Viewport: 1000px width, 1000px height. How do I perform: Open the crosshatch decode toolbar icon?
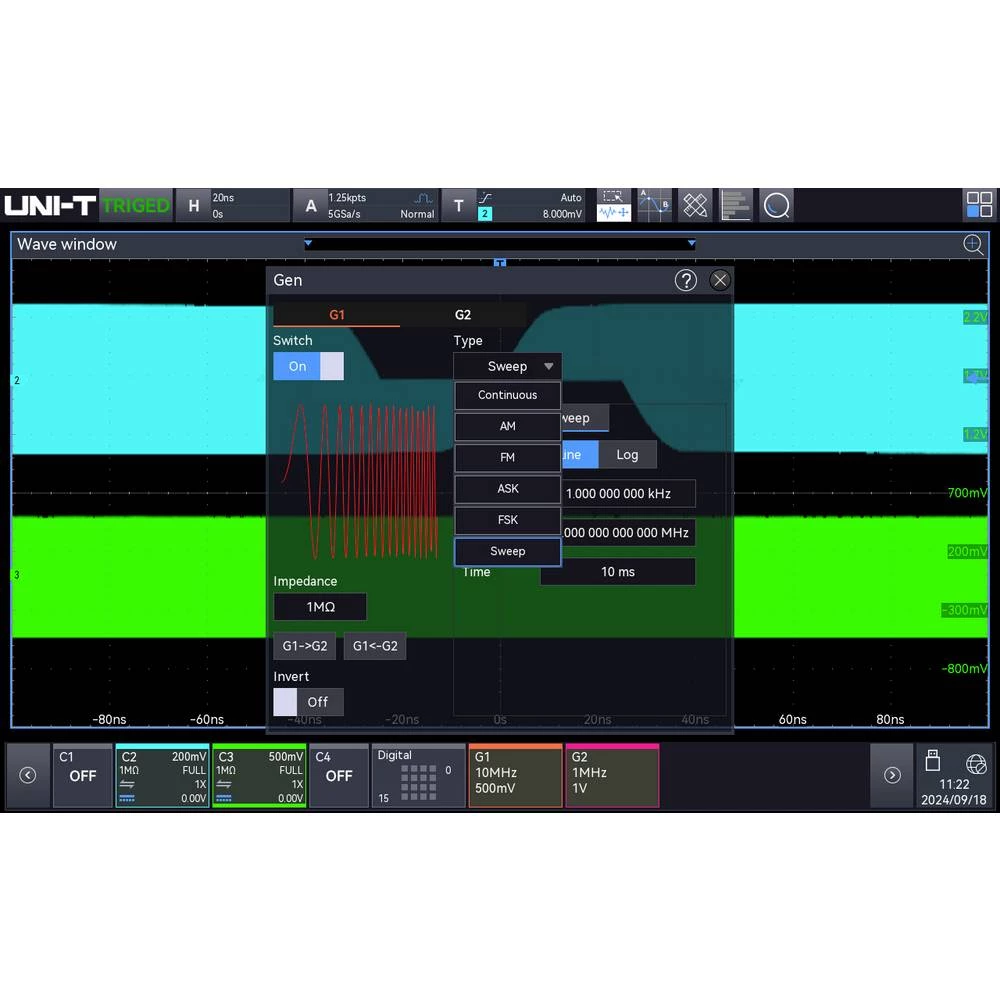point(695,205)
